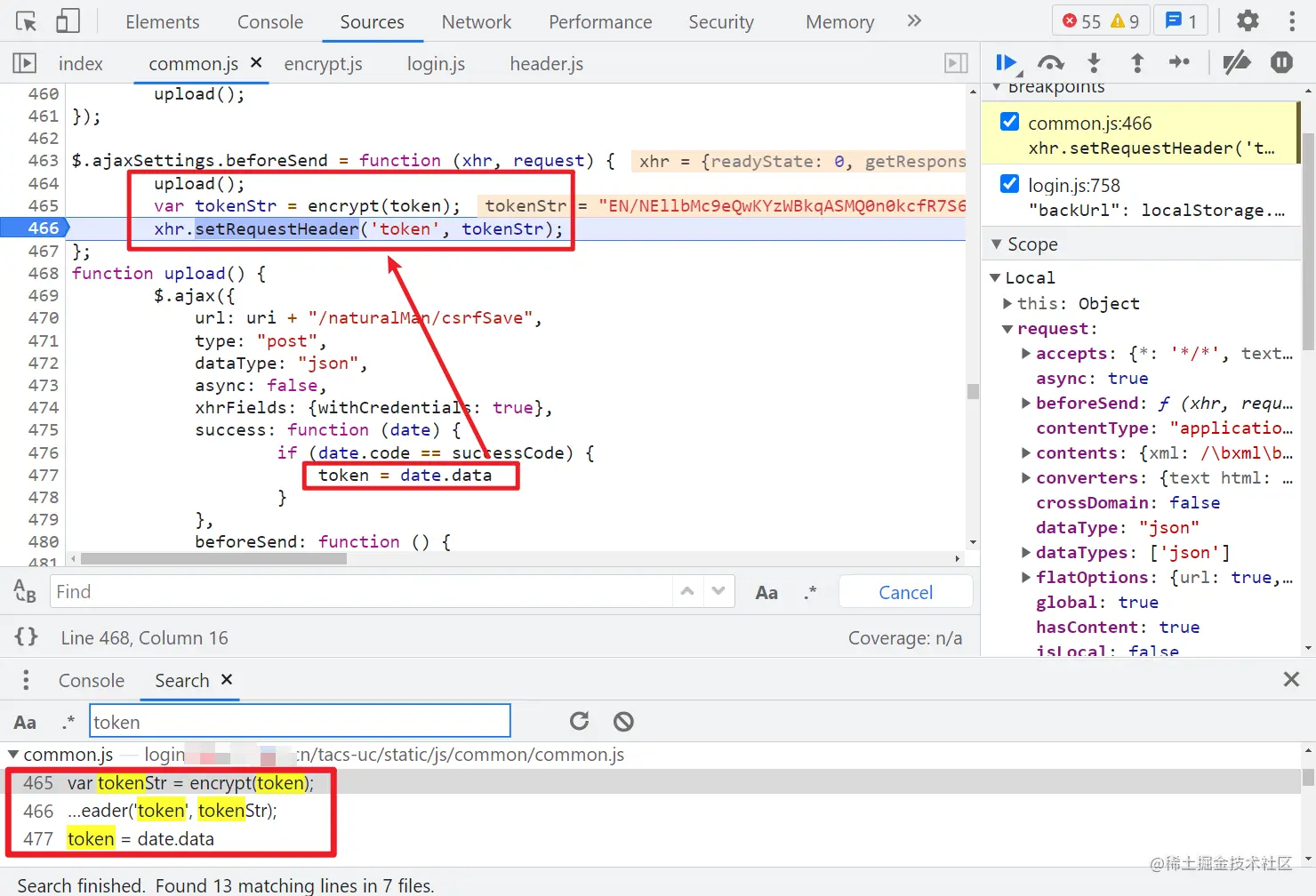
Task: Step over next function call
Action: [1051, 62]
